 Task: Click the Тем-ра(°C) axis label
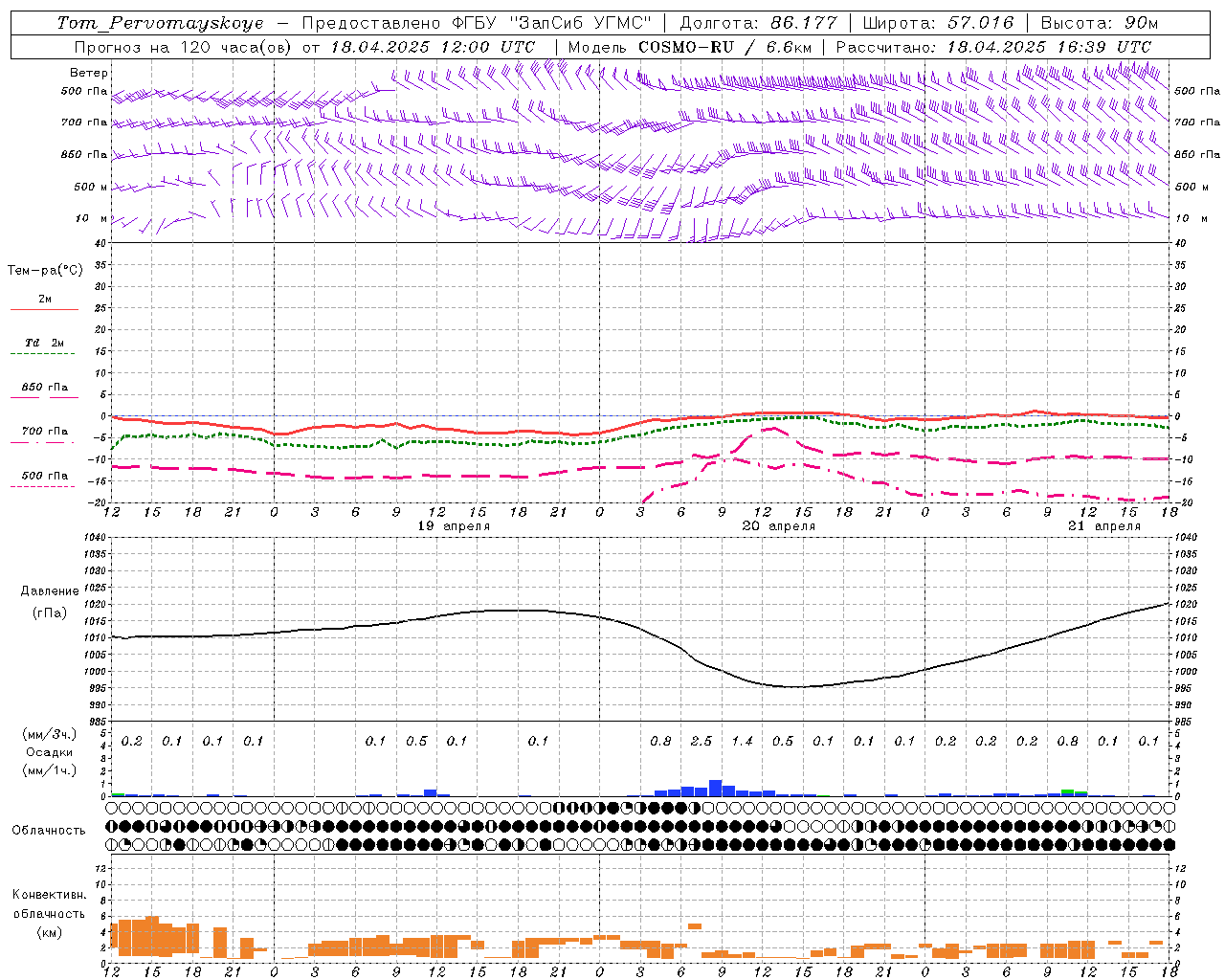45,271
